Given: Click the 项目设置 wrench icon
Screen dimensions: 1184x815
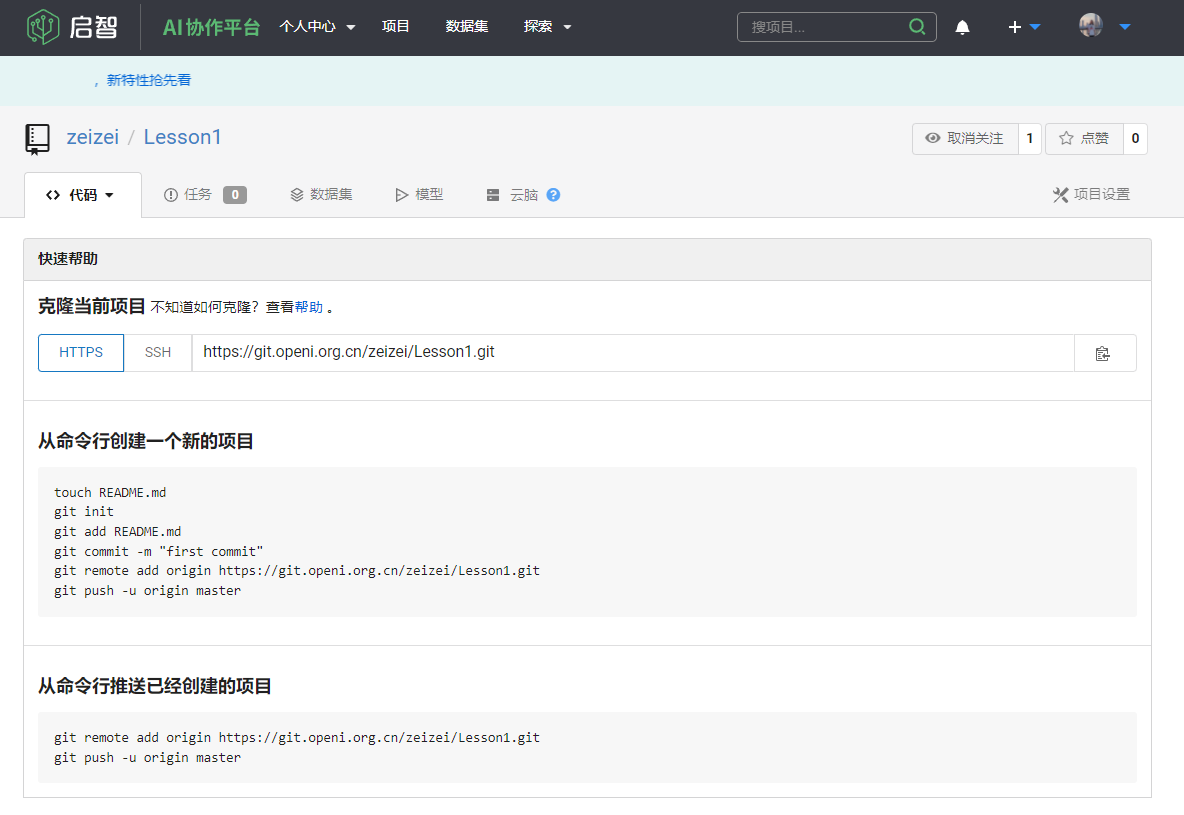Looking at the screenshot, I should tap(1060, 195).
